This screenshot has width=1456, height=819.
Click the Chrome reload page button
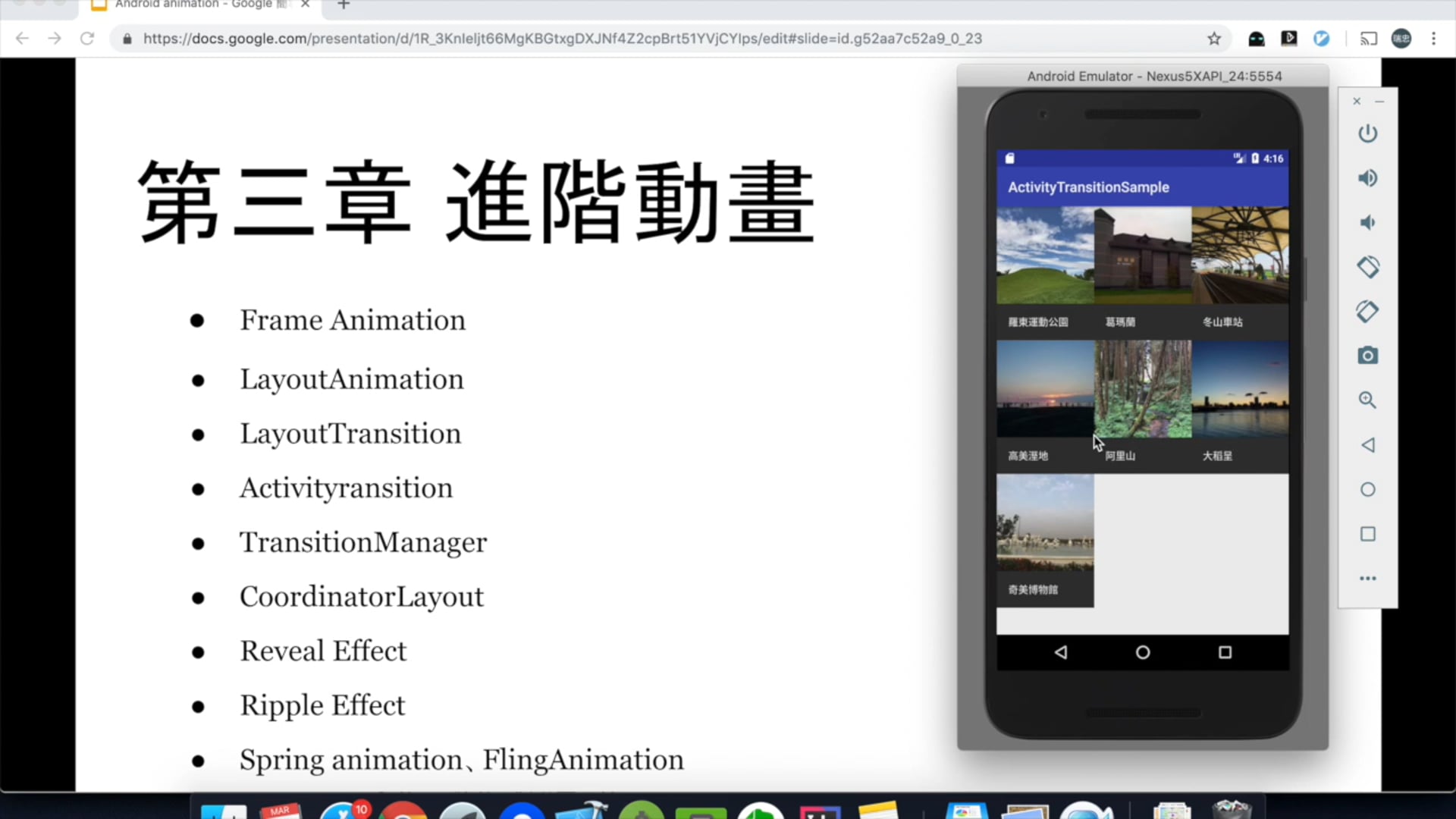[x=87, y=39]
